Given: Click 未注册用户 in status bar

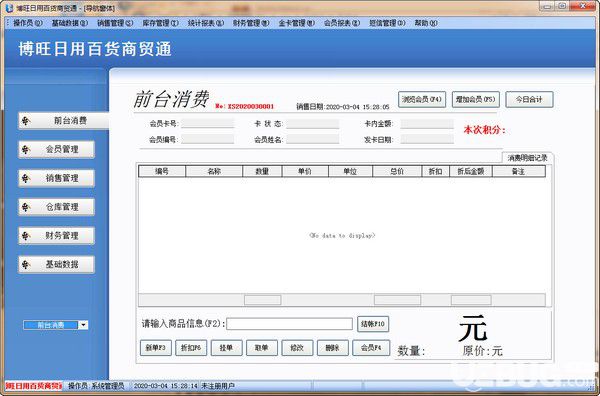Looking at the screenshot, I should tap(218, 386).
